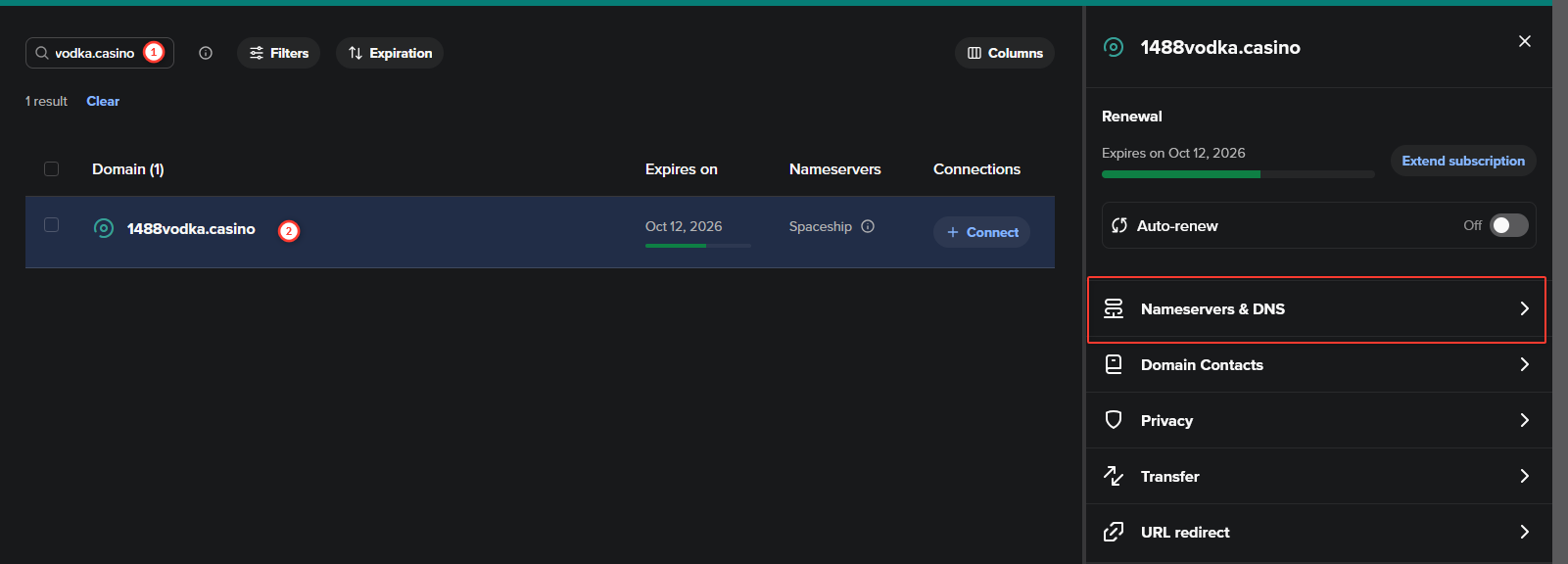1568x564 pixels.
Task: Click the vodka.casino search input field
Action: click(94, 53)
